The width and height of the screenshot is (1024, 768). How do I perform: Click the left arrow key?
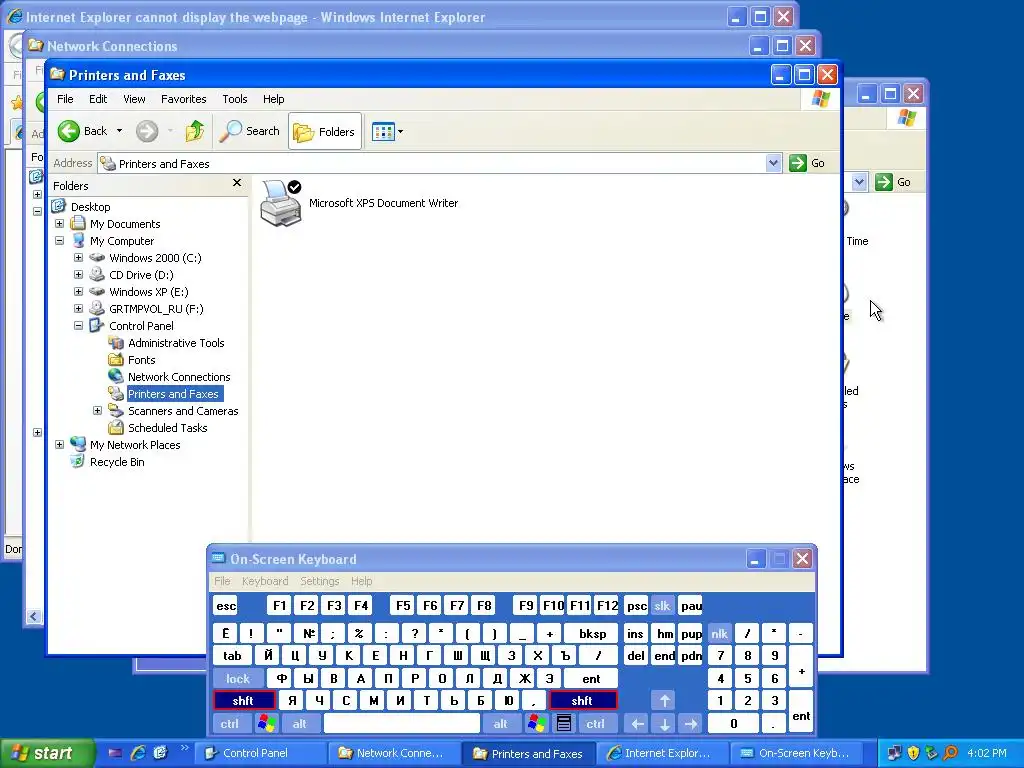coord(637,724)
